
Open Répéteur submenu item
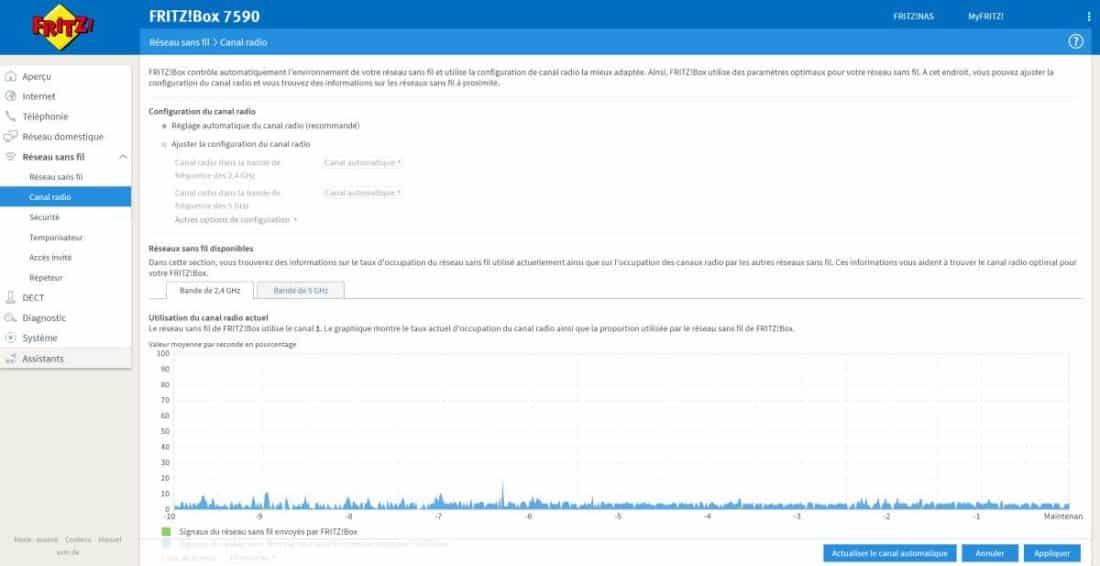point(46,278)
